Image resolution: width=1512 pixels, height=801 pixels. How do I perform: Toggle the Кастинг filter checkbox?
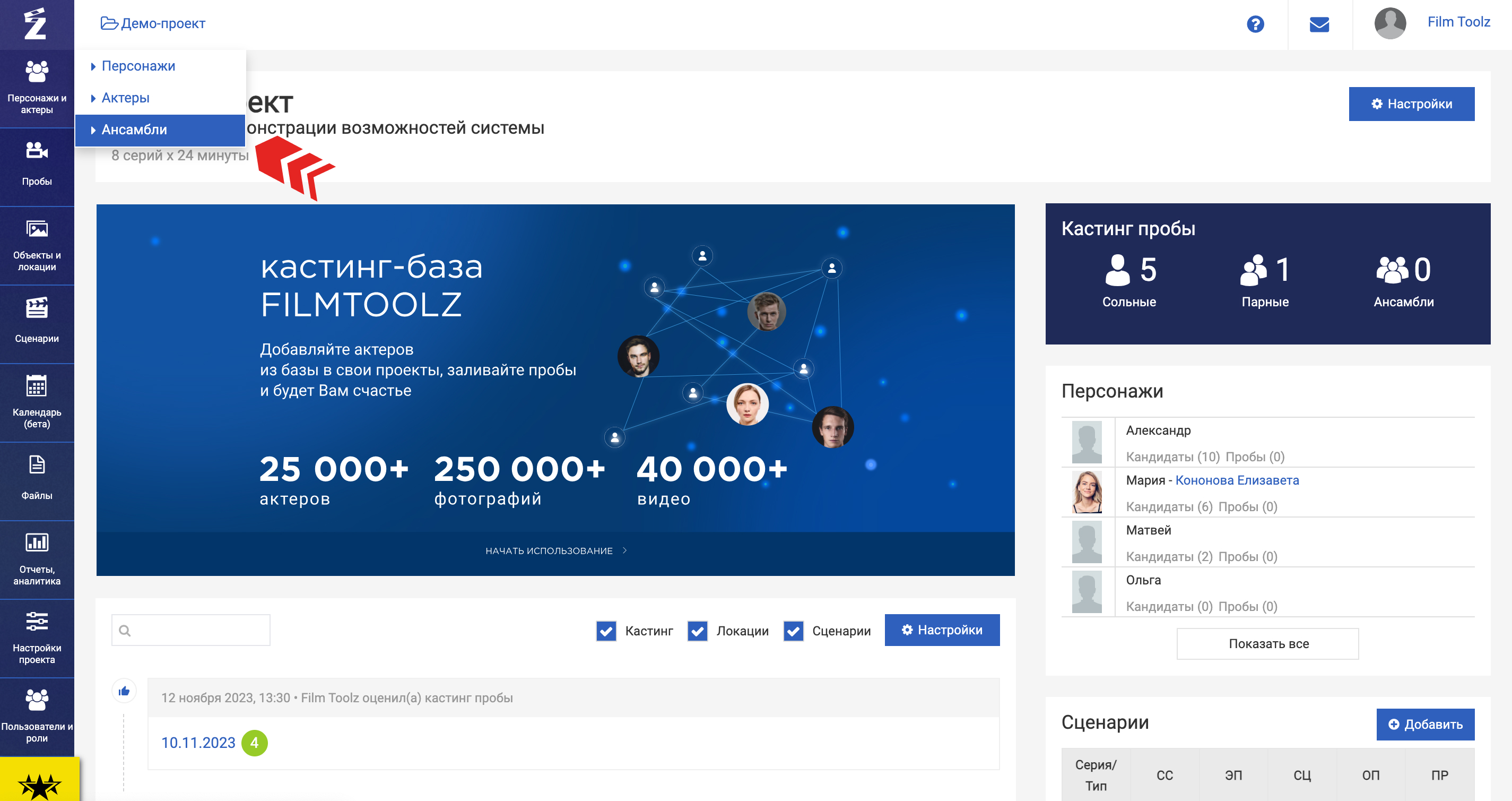(x=606, y=631)
